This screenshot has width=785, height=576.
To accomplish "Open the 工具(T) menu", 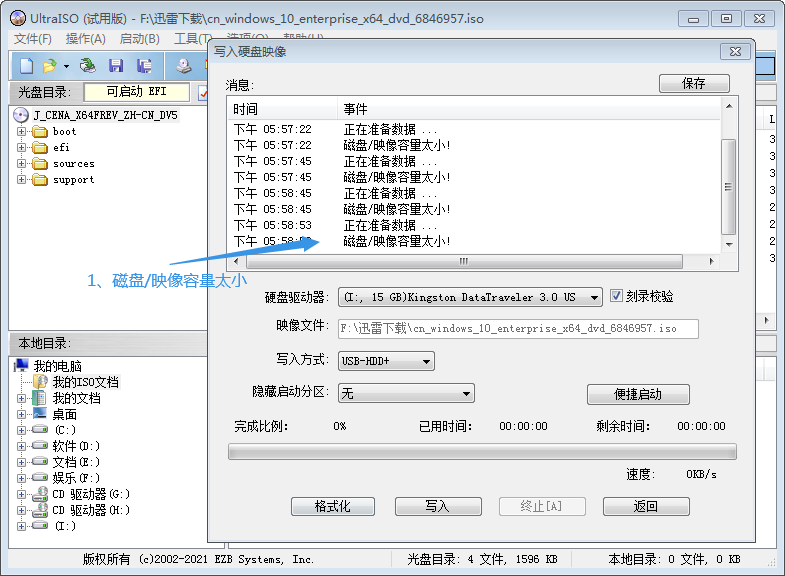I will click(x=192, y=39).
